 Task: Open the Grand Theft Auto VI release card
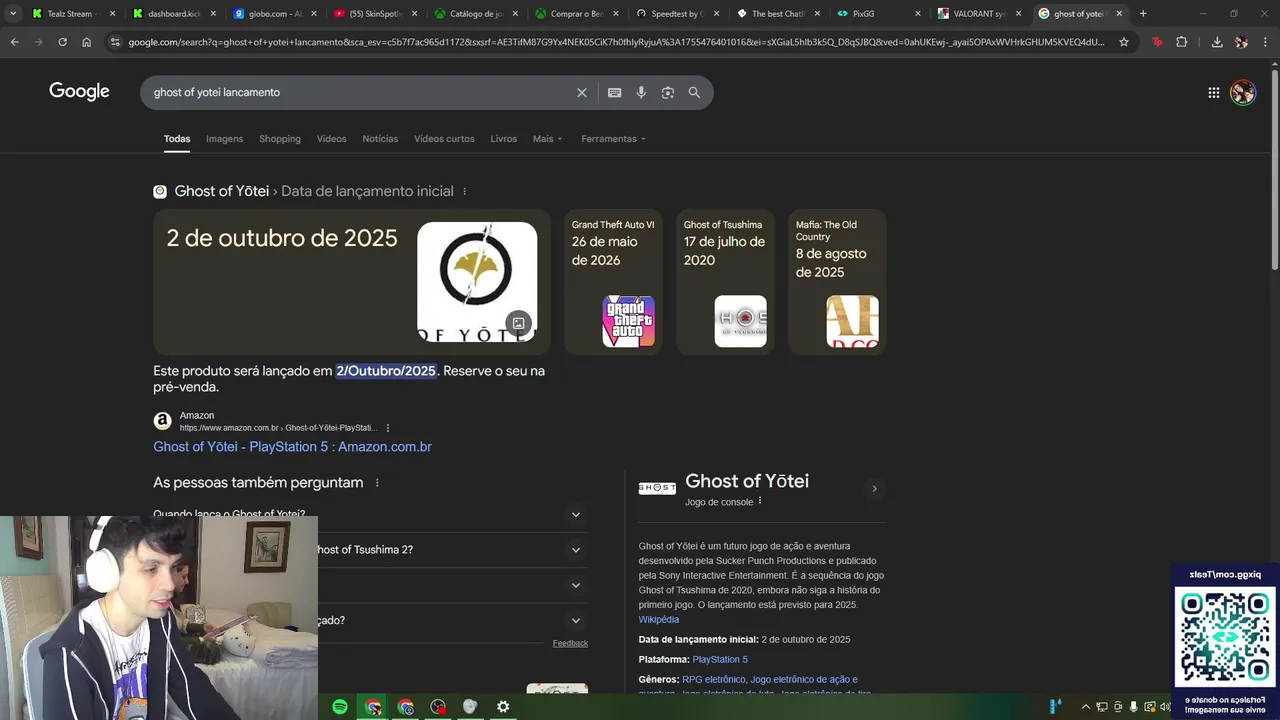coord(613,282)
